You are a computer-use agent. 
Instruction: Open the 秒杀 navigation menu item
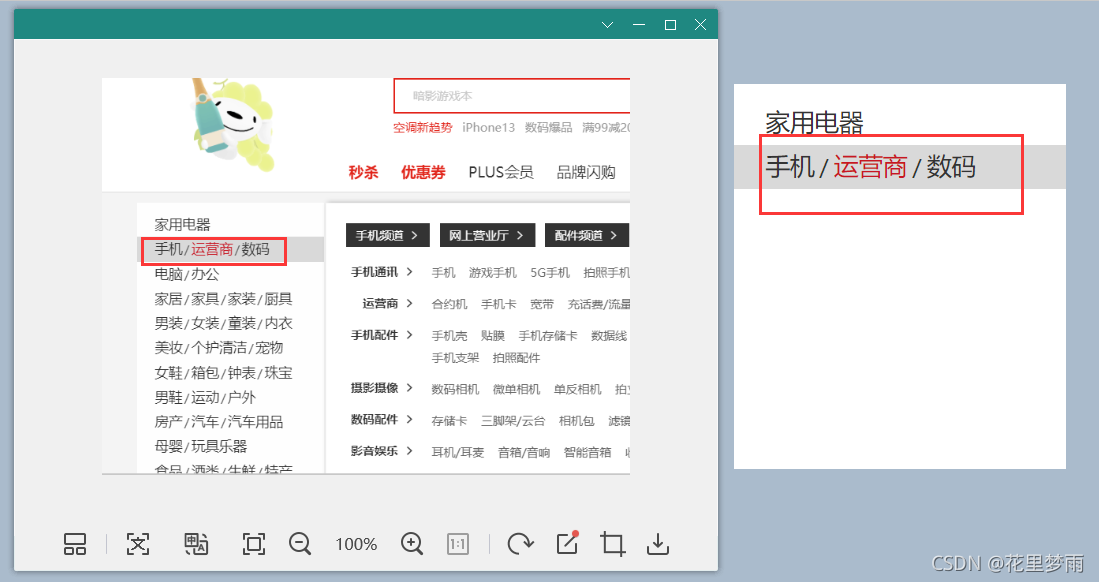362,172
